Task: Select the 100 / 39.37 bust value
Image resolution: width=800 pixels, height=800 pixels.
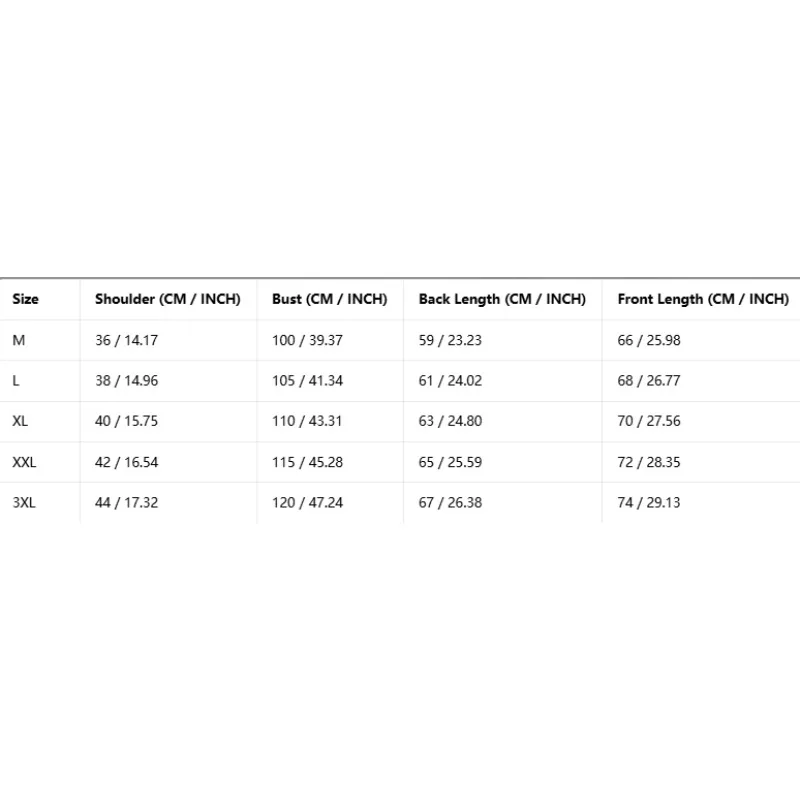Action: [307, 340]
